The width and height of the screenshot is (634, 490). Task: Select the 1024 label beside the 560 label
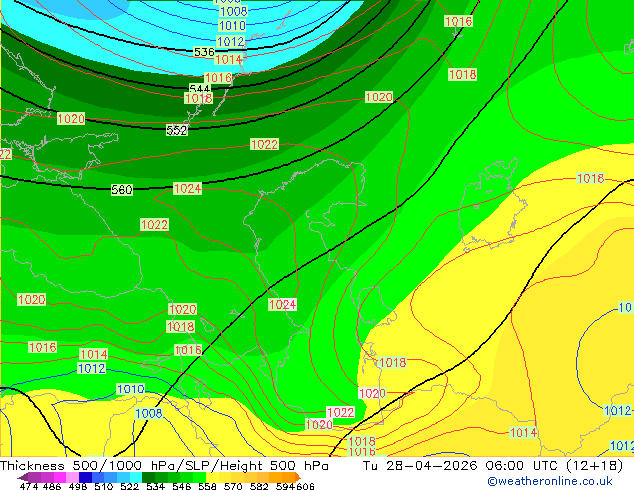[x=187, y=188]
